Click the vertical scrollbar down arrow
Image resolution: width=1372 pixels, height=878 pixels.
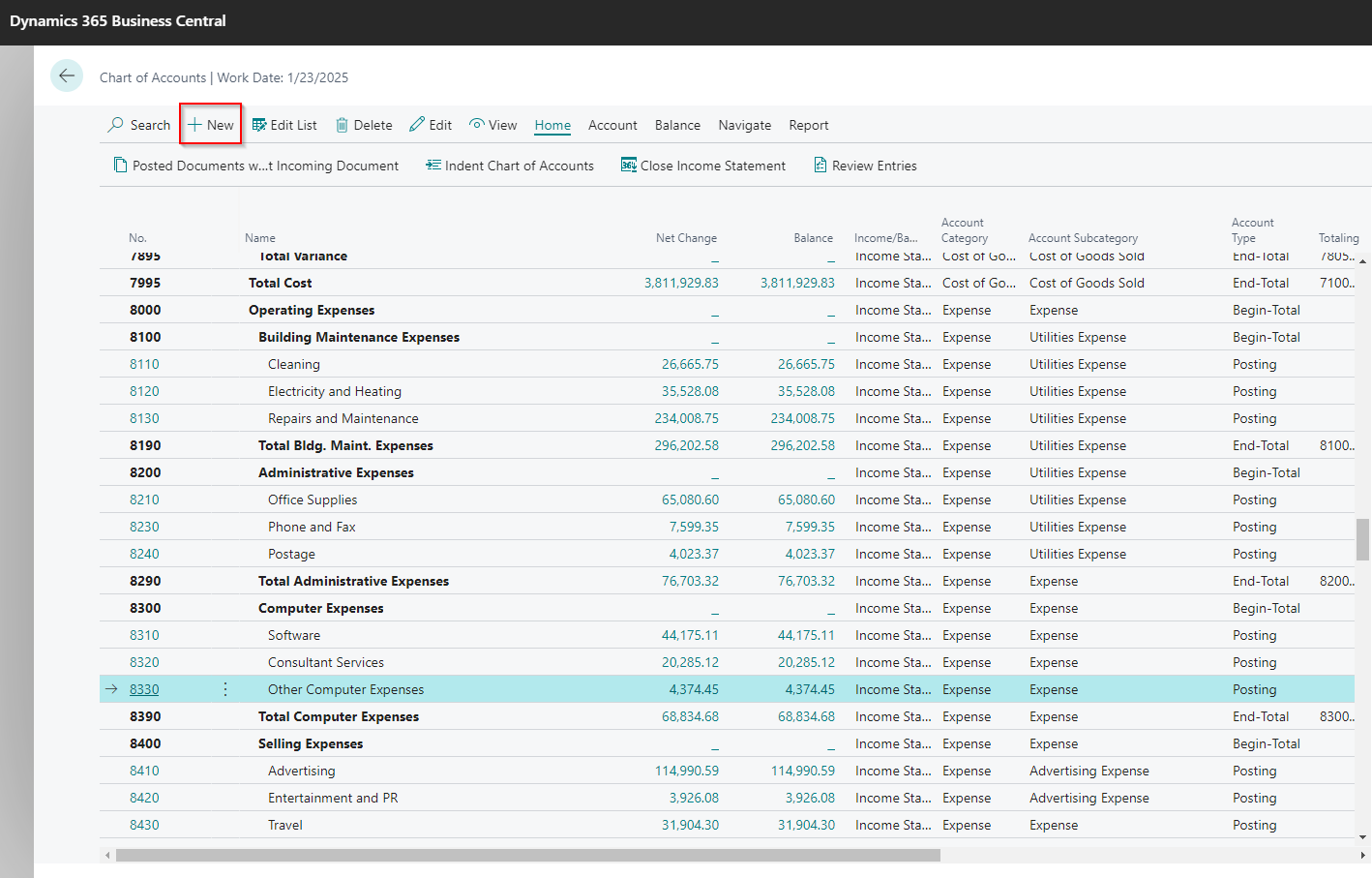pos(1362,837)
